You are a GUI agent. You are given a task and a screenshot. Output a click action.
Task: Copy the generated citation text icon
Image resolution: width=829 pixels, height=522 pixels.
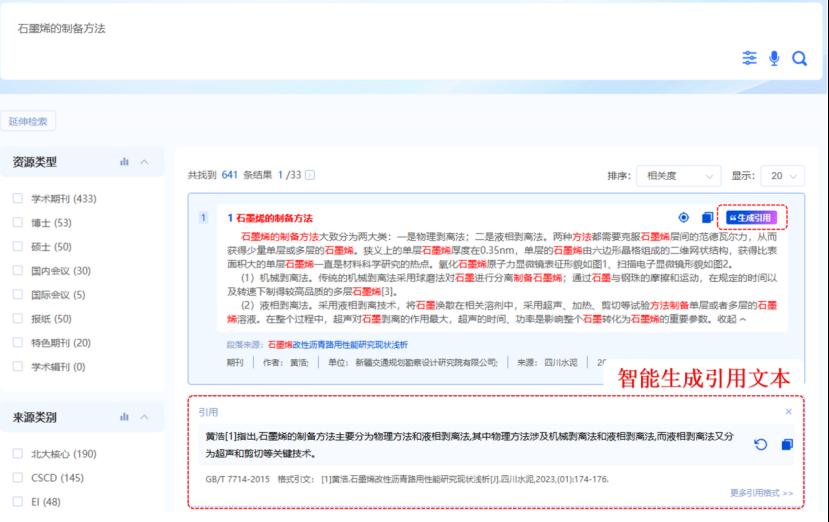[x=787, y=445]
